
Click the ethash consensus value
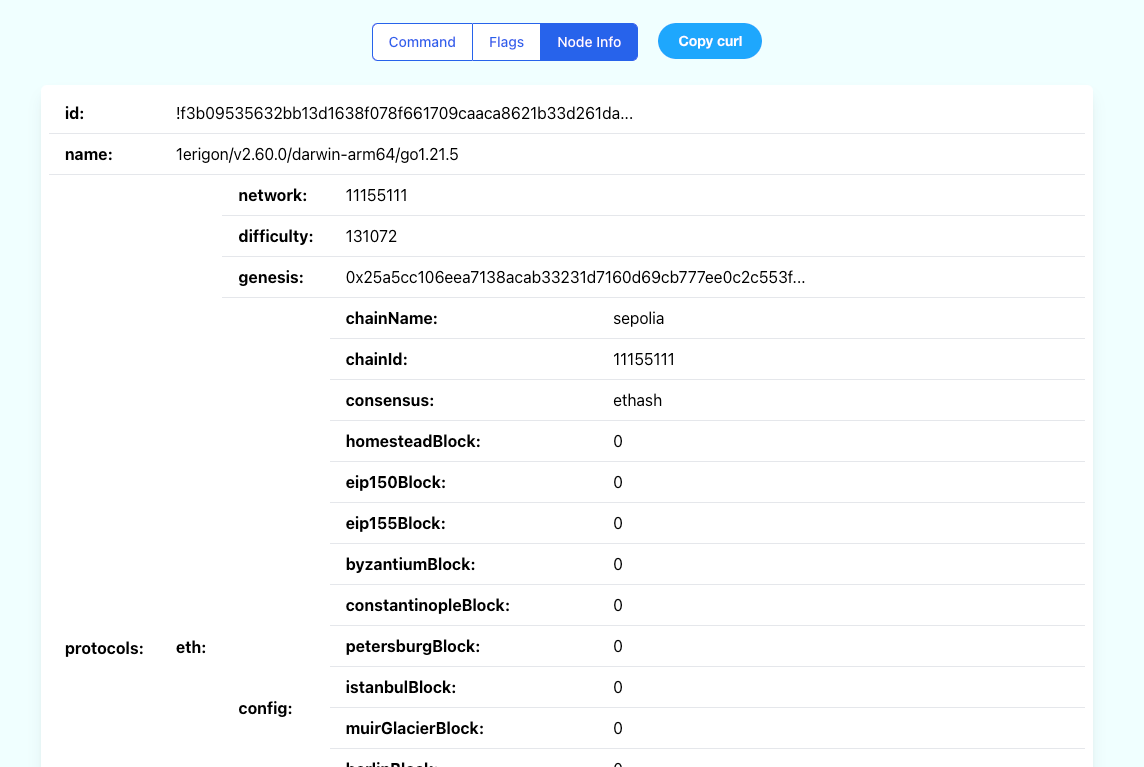(x=637, y=401)
